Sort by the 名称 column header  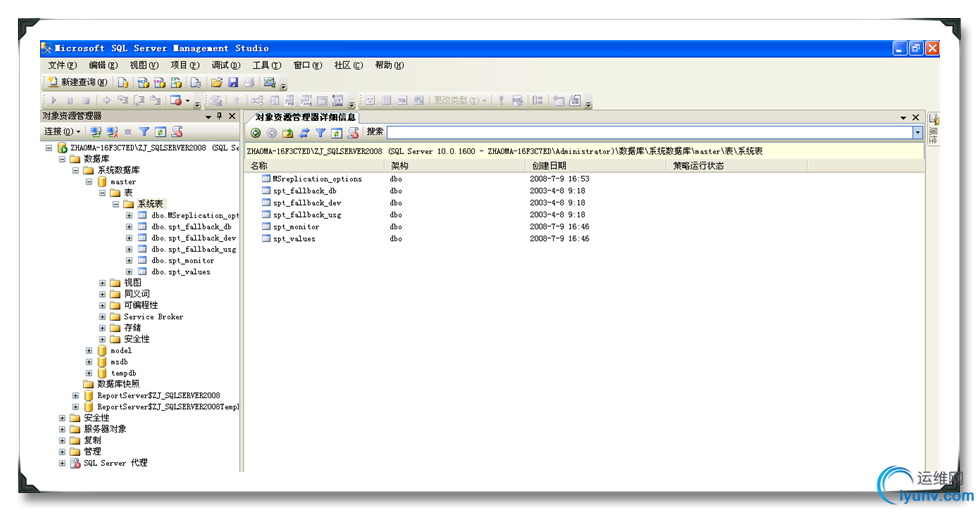316,166
